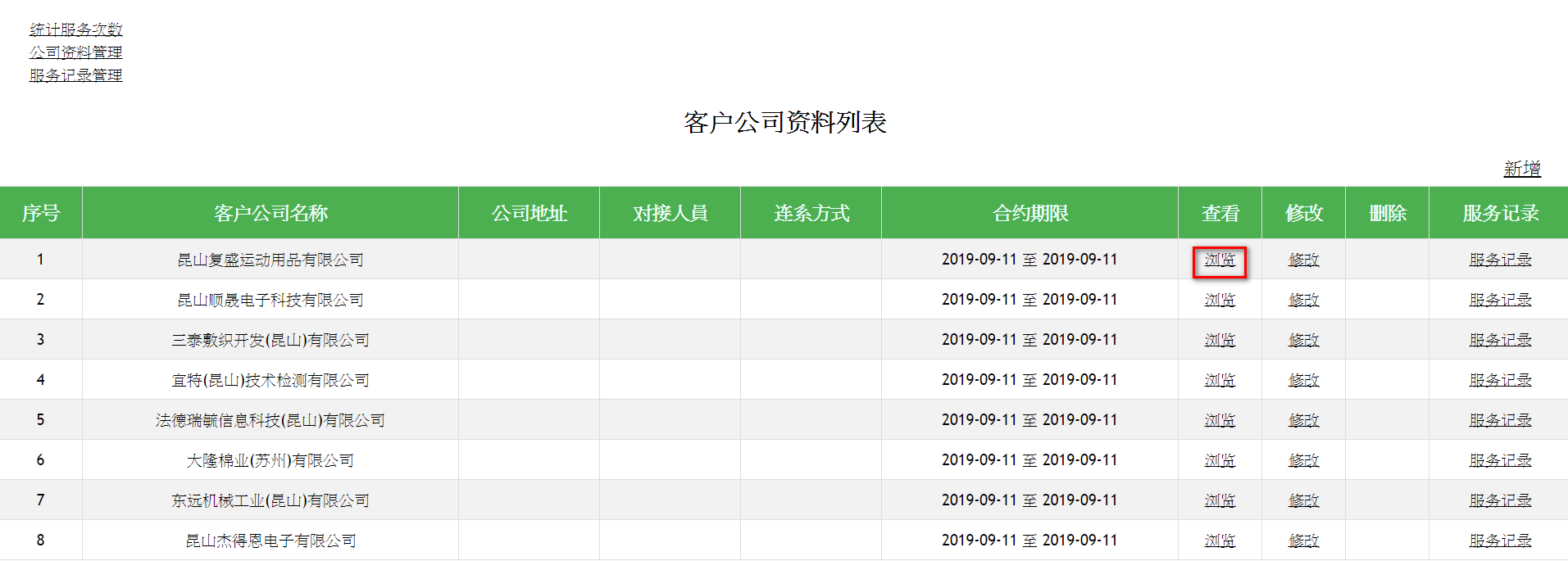Open 服务记录 for 昆山杰得恩电子有限公司
This screenshot has width=1568, height=561.
pos(1499,541)
